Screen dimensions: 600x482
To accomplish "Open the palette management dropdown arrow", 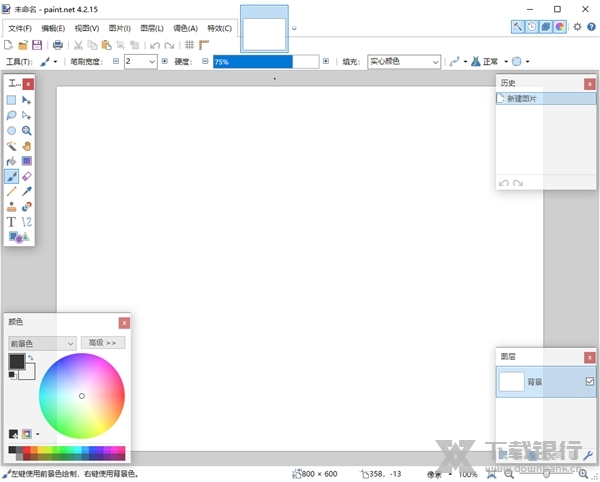I will pyautogui.click(x=38, y=434).
